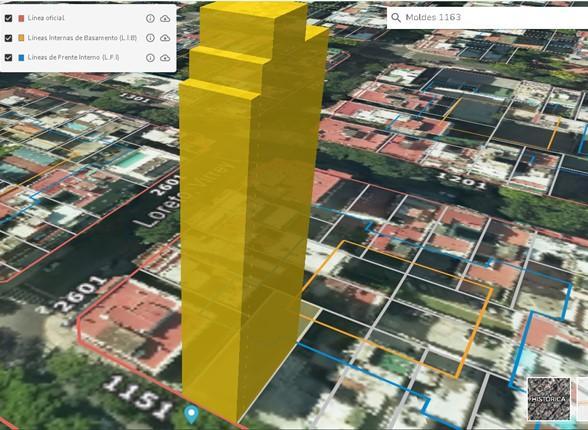Toggle Líneas Internas de Basamento checkbox
This screenshot has height=430, width=588.
pyautogui.click(x=8, y=38)
